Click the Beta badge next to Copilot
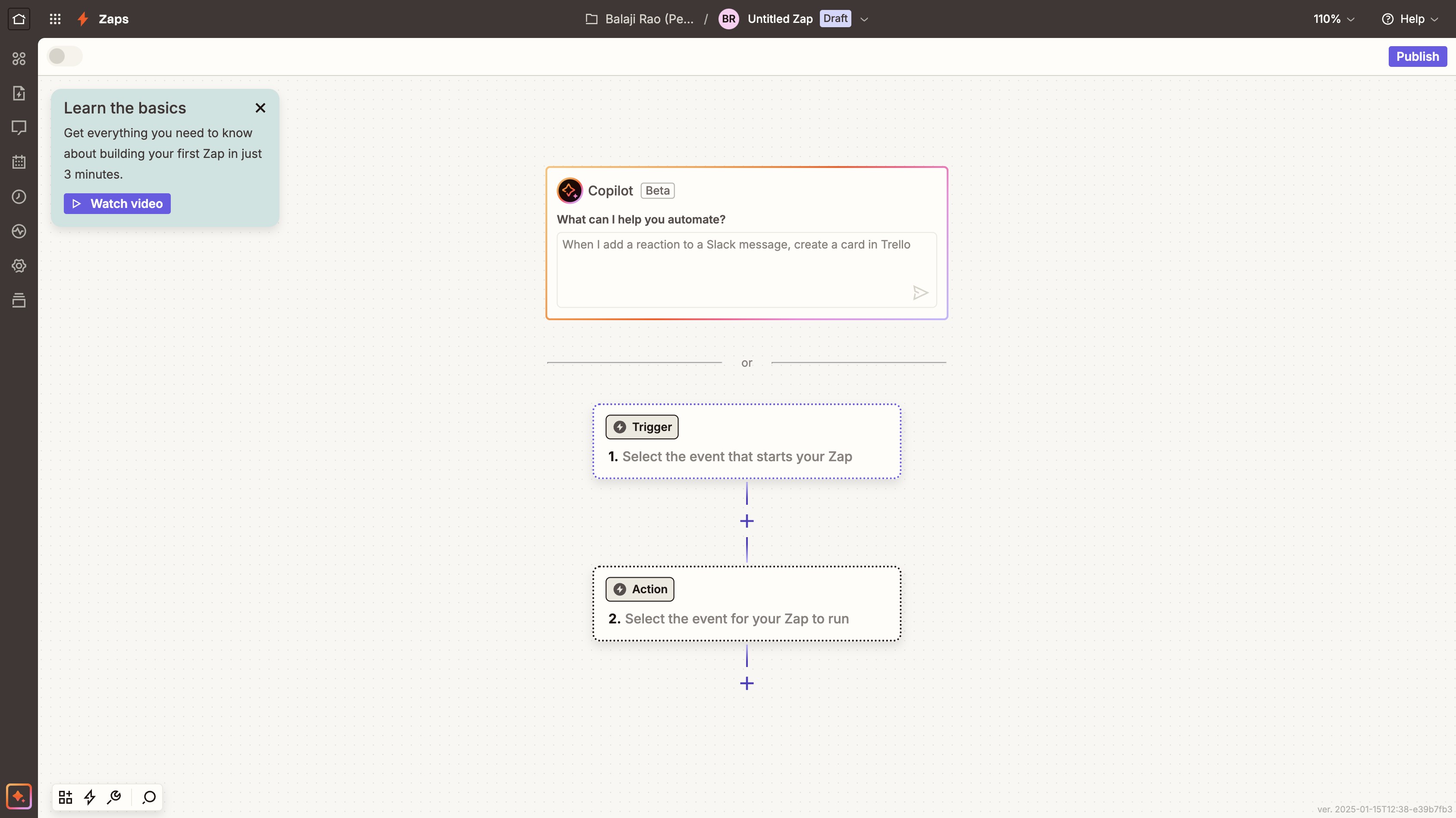 pos(657,191)
